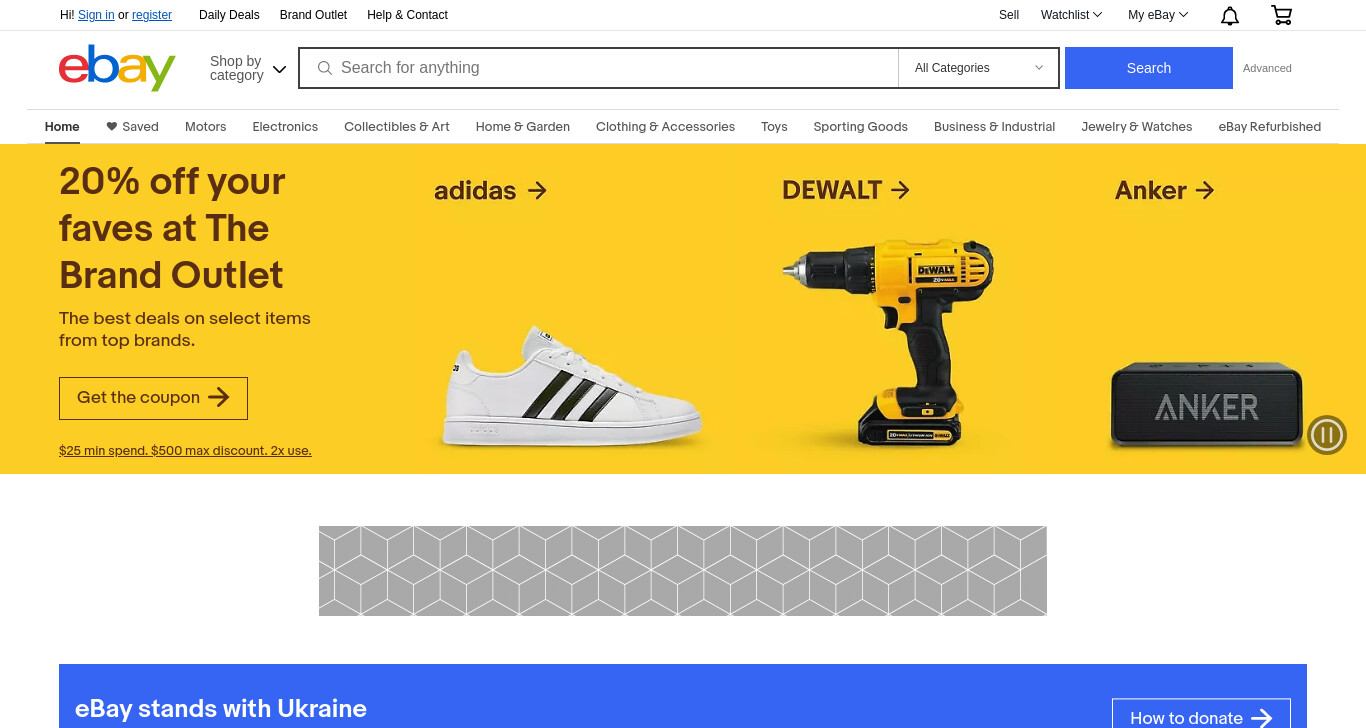Click the magnifier icon in search box
This screenshot has width=1366, height=728.
pos(324,68)
